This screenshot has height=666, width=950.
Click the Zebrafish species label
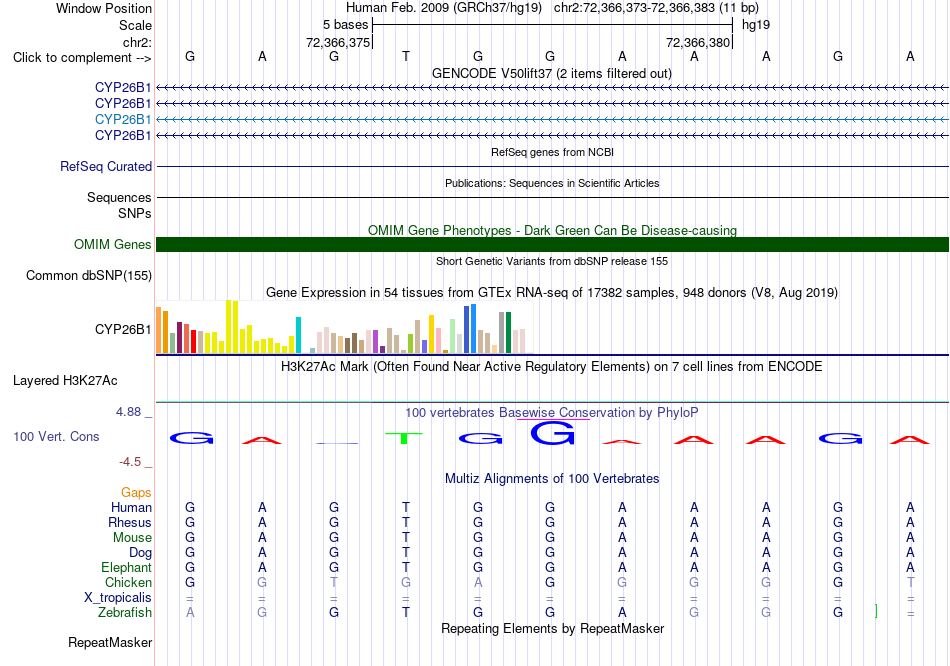click(125, 613)
